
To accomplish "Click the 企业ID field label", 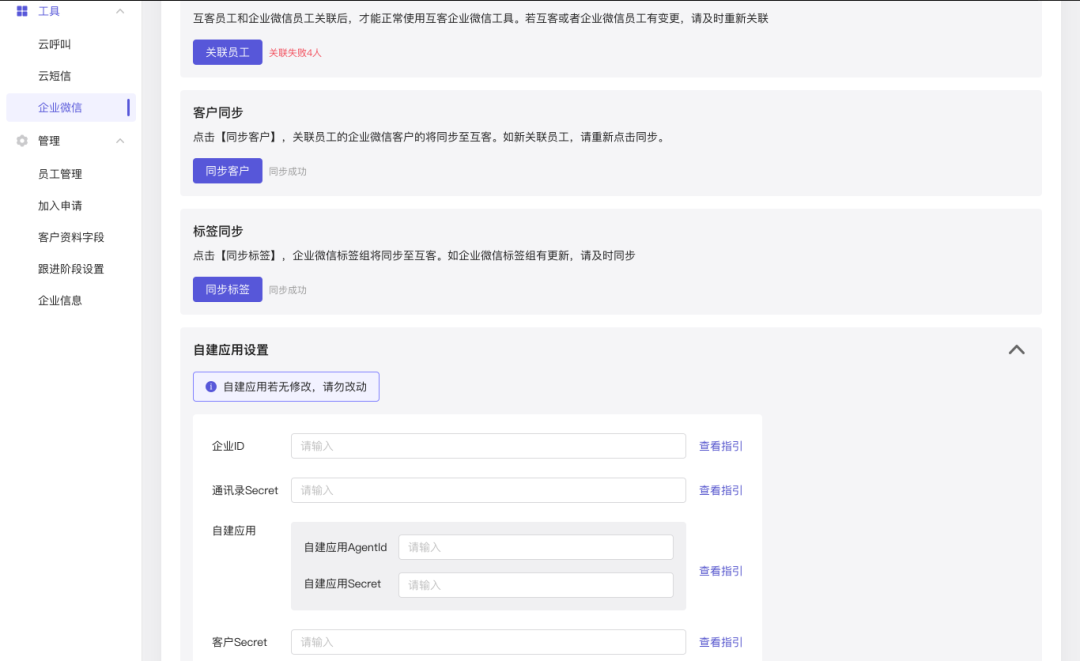I will (228, 446).
